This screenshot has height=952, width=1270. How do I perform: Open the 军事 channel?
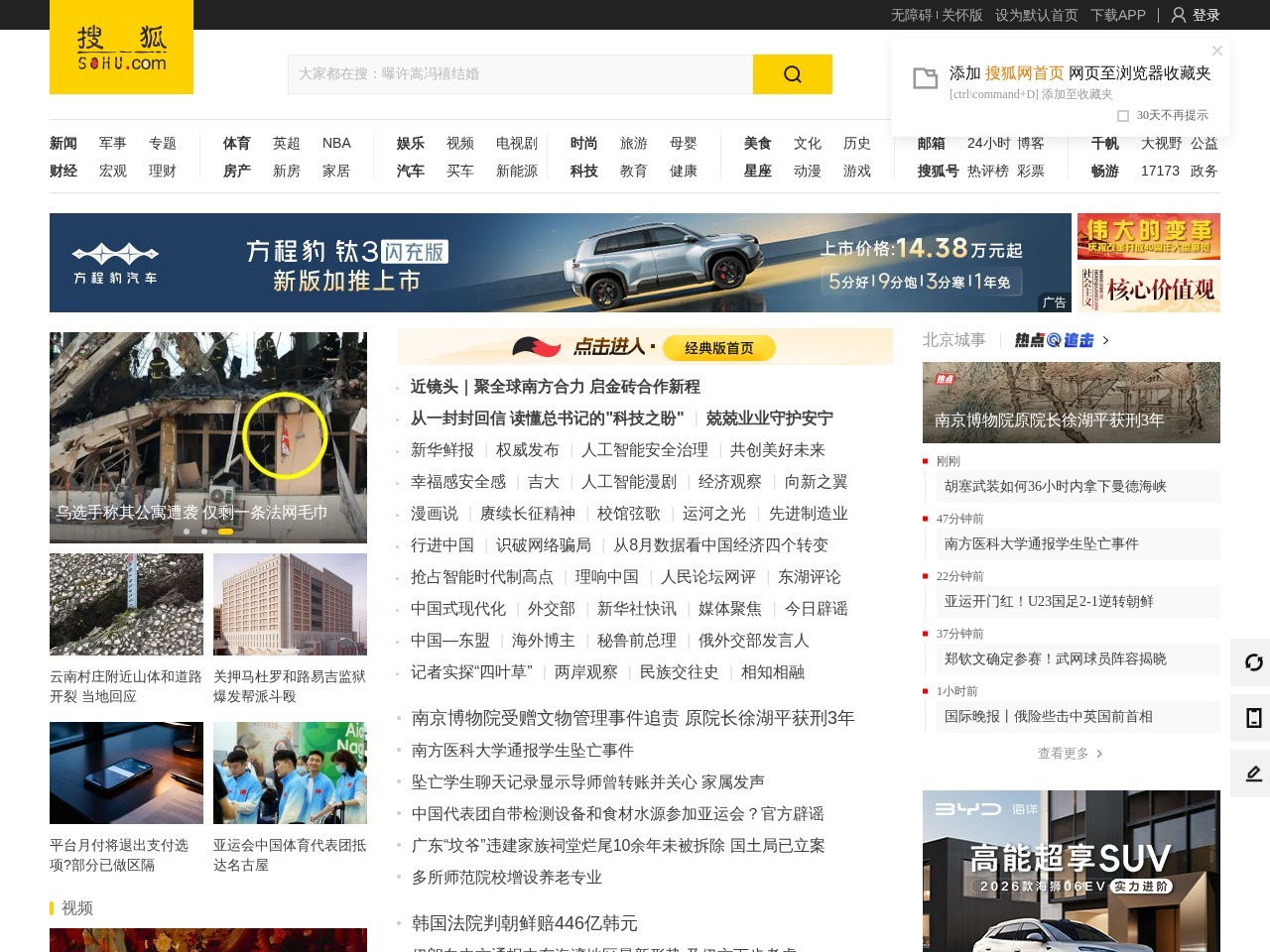coord(113,143)
